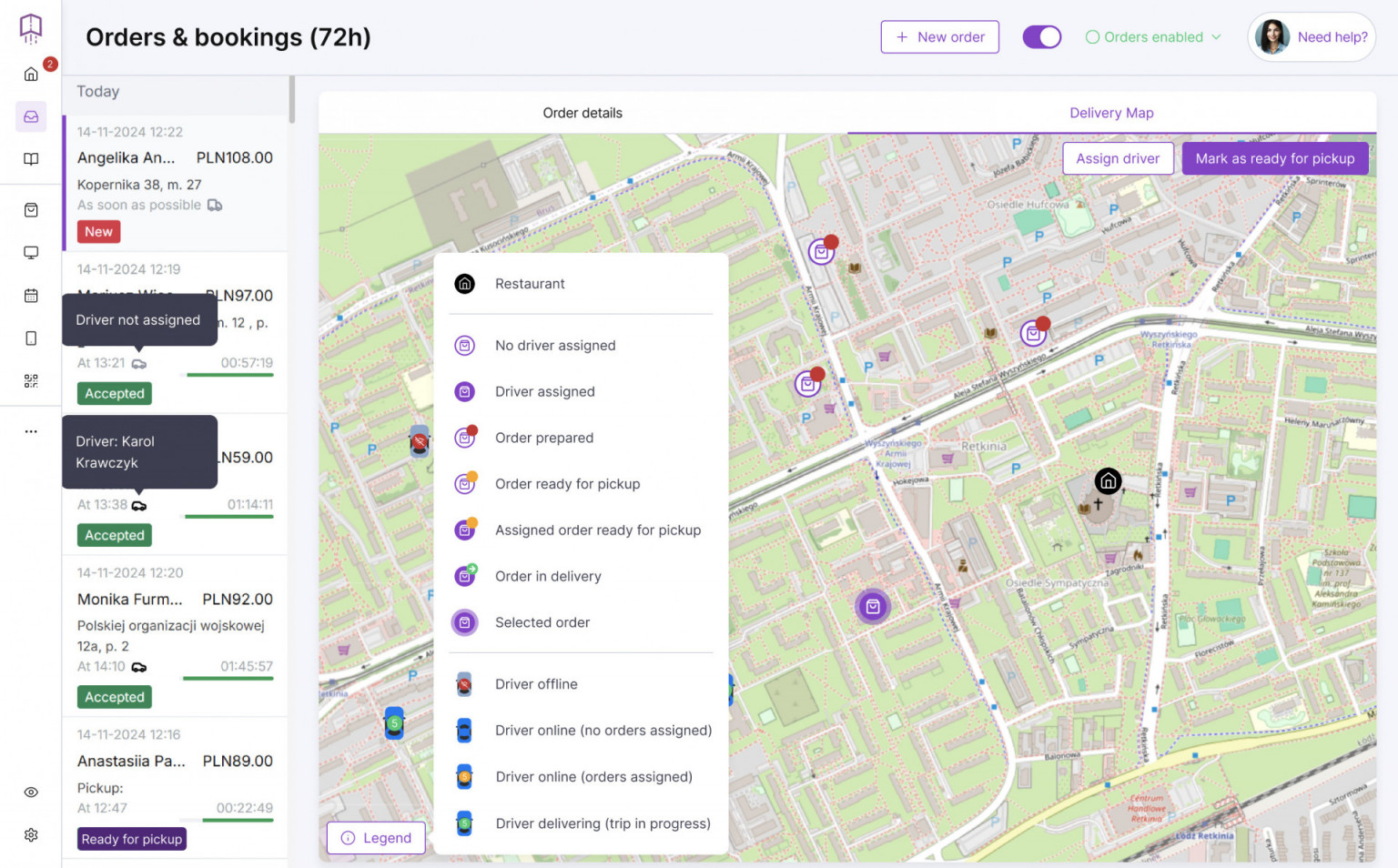The image size is (1398, 868).
Task: Toggle the eye visibility icon in sidebar
Action: pos(31,792)
